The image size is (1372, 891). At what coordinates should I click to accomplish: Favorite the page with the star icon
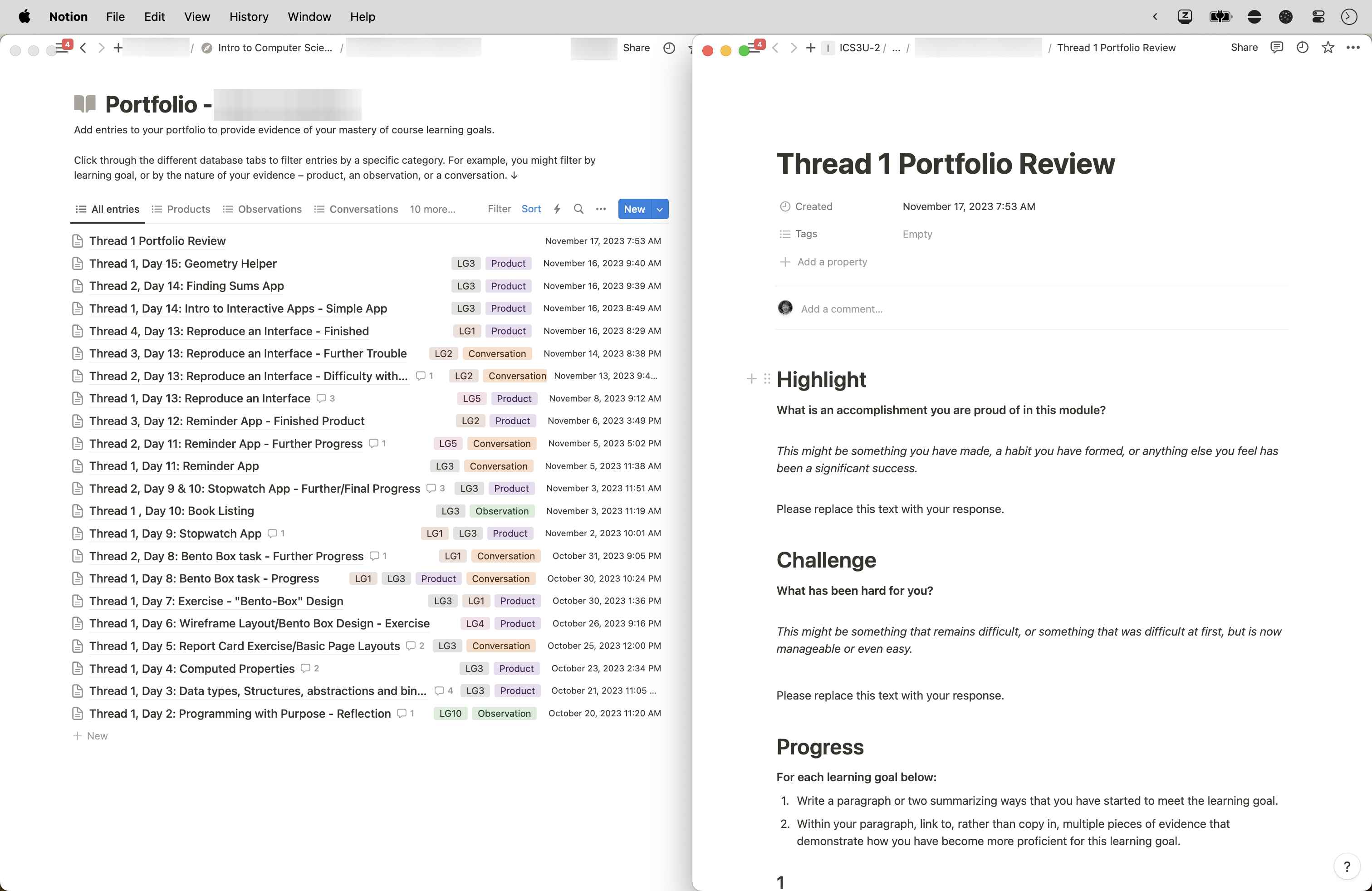1328,48
